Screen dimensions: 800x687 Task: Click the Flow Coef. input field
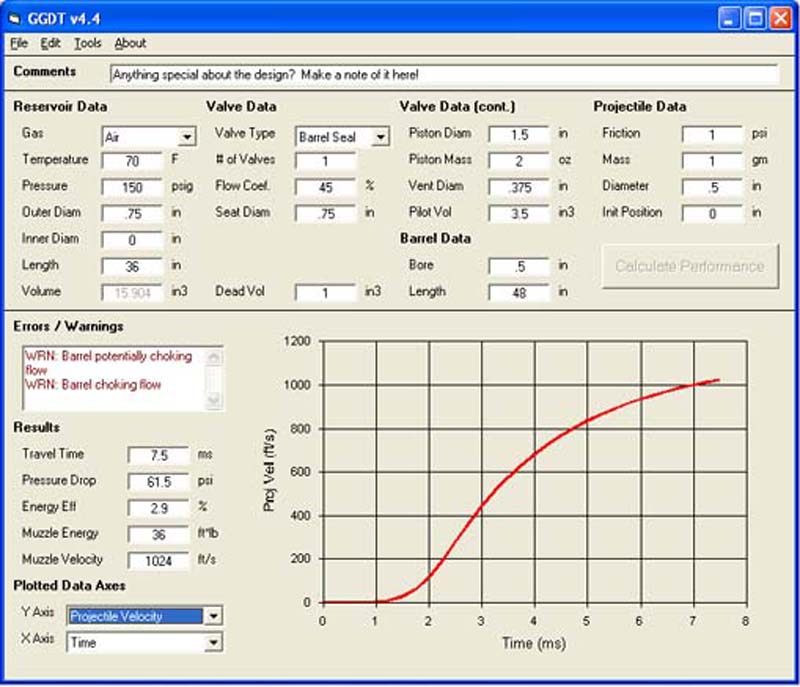point(325,187)
